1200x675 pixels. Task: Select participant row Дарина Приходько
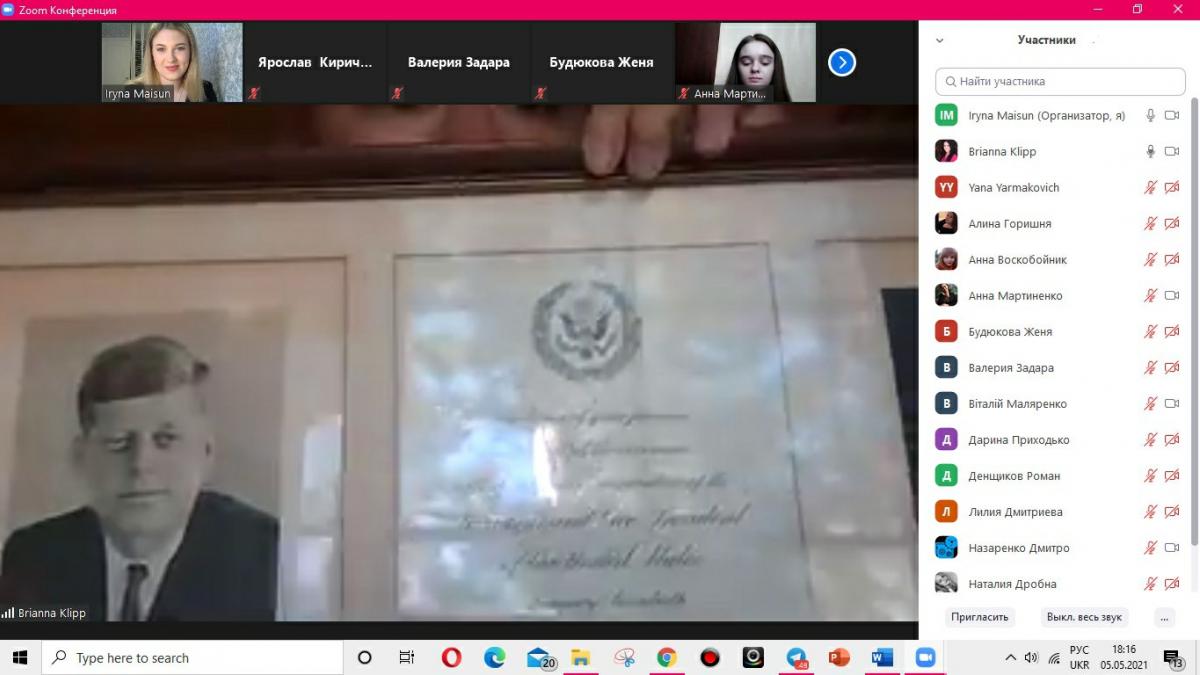pos(1058,440)
